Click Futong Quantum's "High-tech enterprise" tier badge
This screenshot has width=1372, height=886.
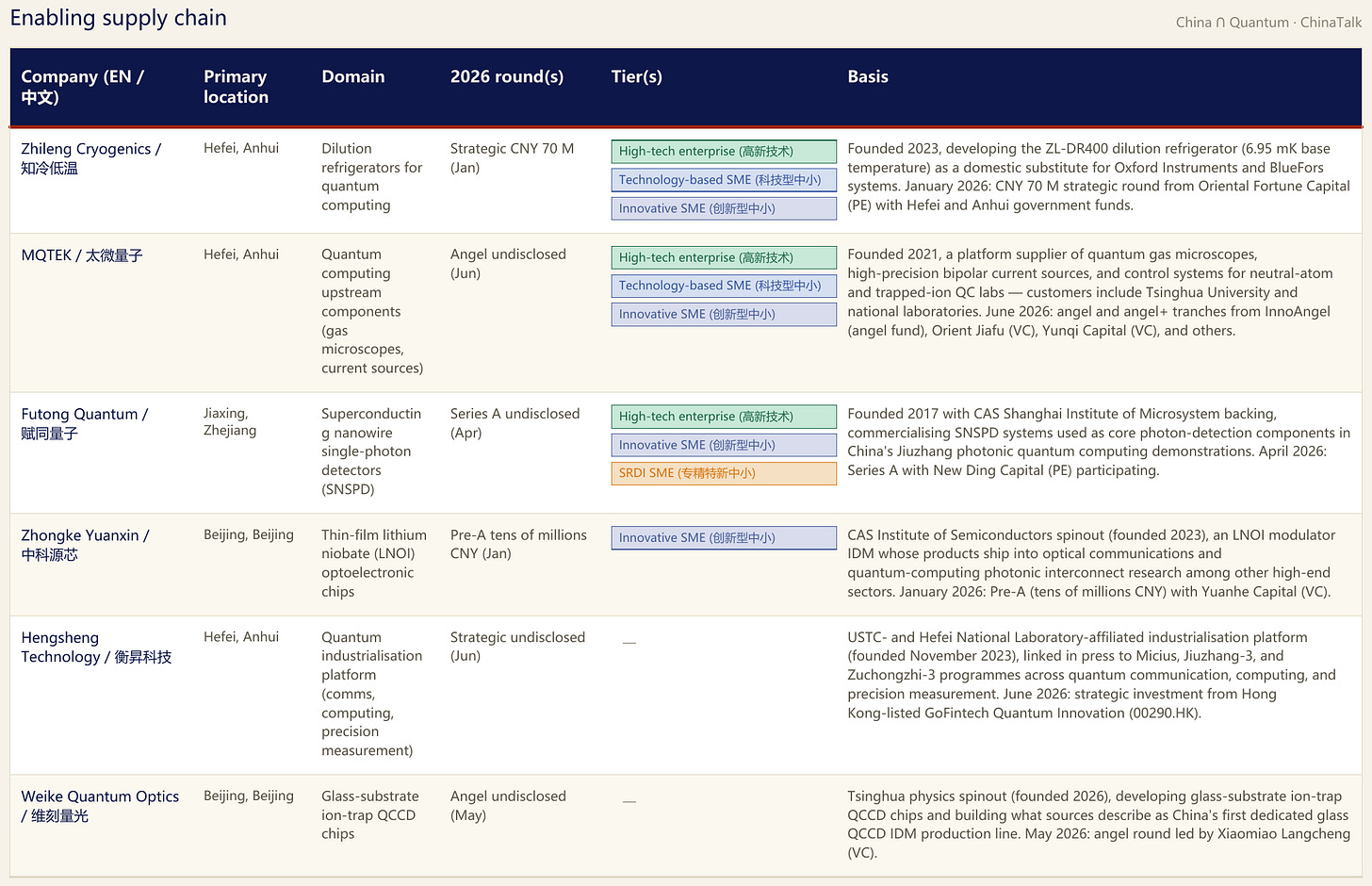724,417
